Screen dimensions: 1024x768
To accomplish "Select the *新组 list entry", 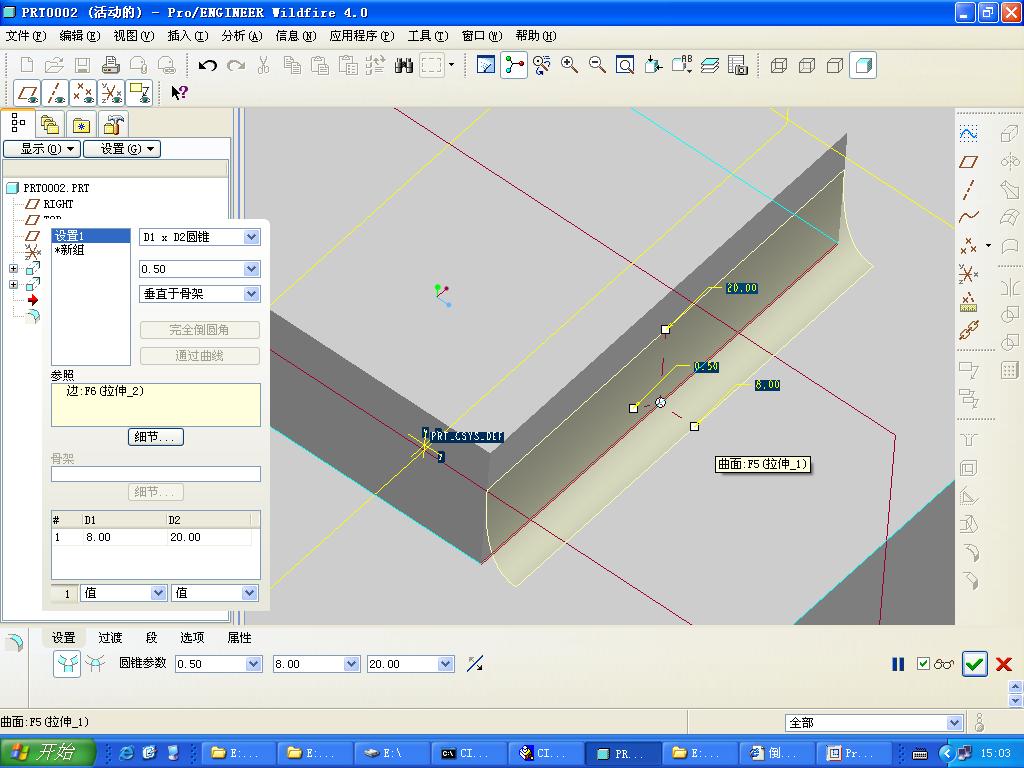I will point(70,250).
